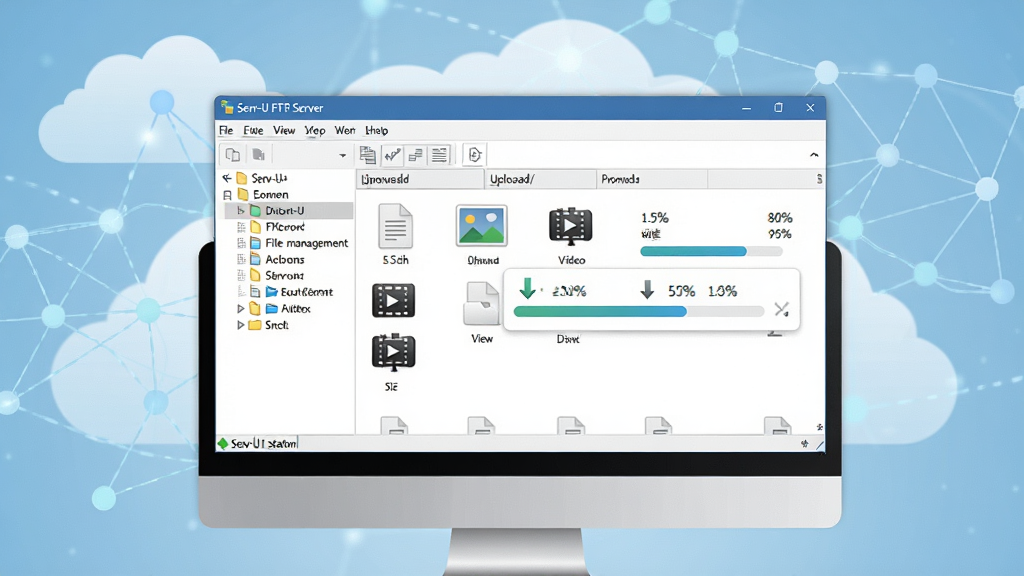Select the 5Sch text document file icon
Viewport: 1024px width, 576px height.
pos(395,226)
